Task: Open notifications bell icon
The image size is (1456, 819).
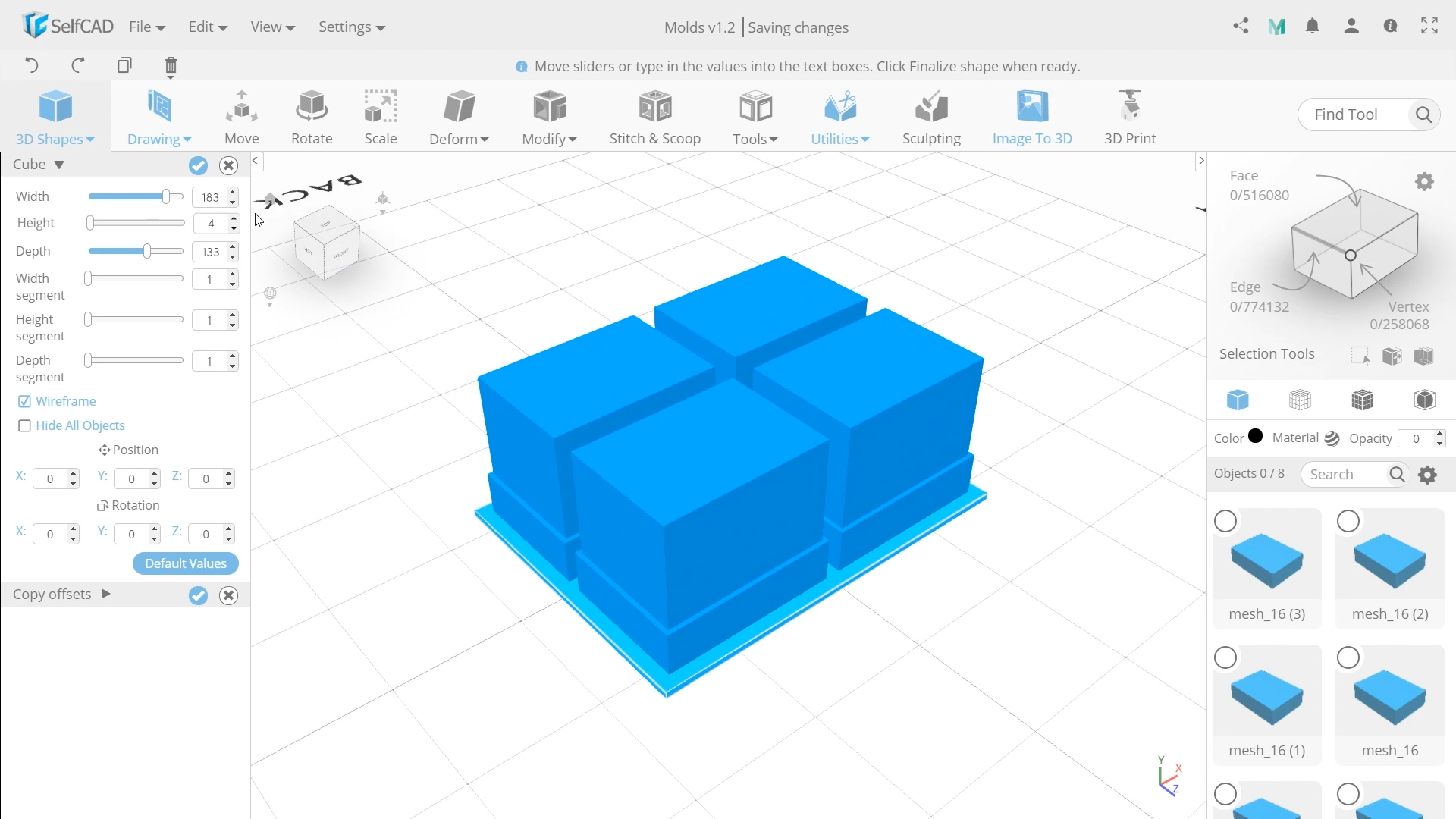Action: (x=1313, y=27)
